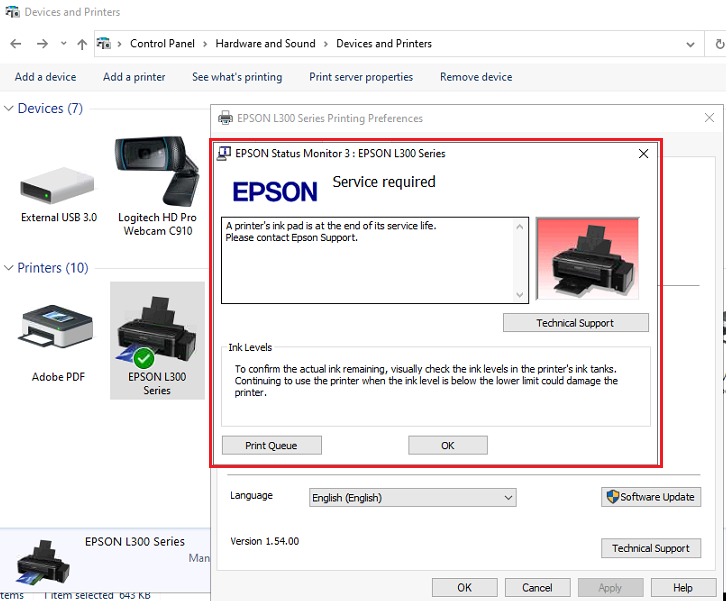Open See what's printing
Image resolution: width=726 pixels, height=601 pixels.
(x=237, y=77)
